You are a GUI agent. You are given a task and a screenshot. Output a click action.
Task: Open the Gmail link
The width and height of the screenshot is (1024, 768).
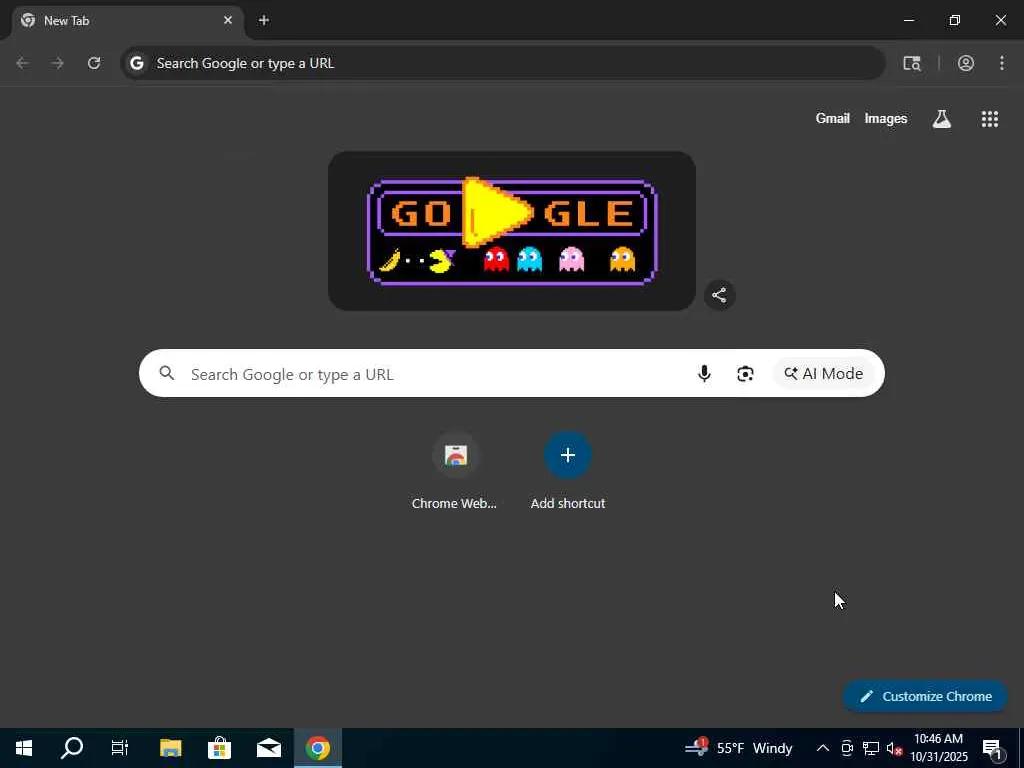[833, 118]
